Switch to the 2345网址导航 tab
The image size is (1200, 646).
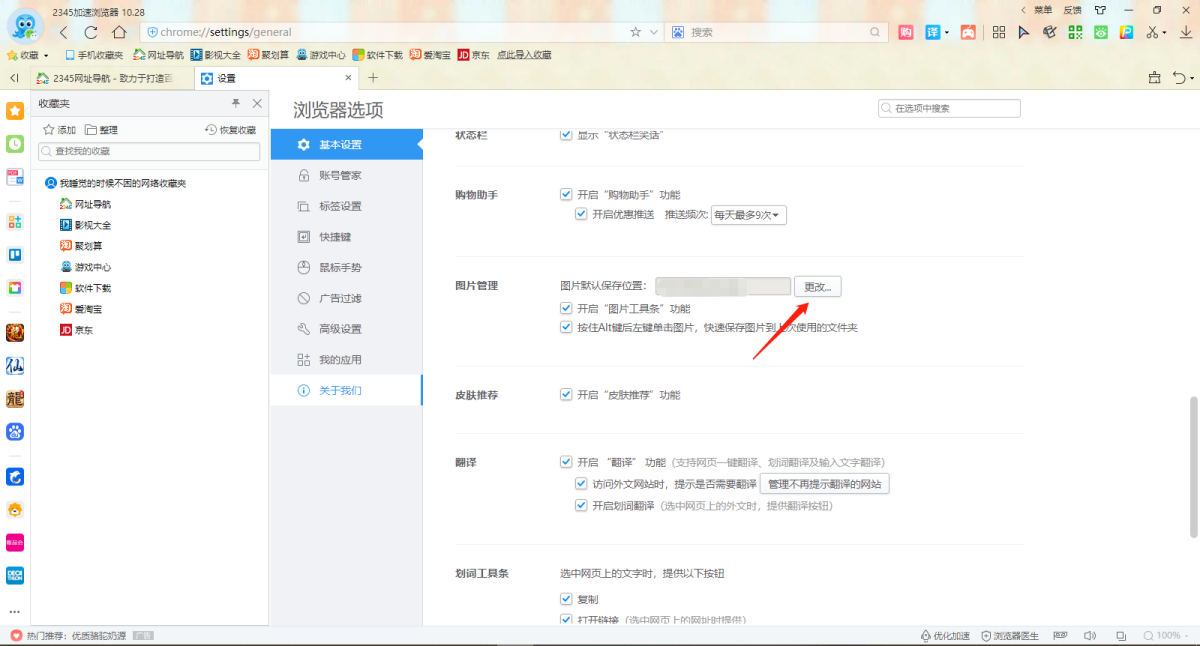tap(110, 78)
